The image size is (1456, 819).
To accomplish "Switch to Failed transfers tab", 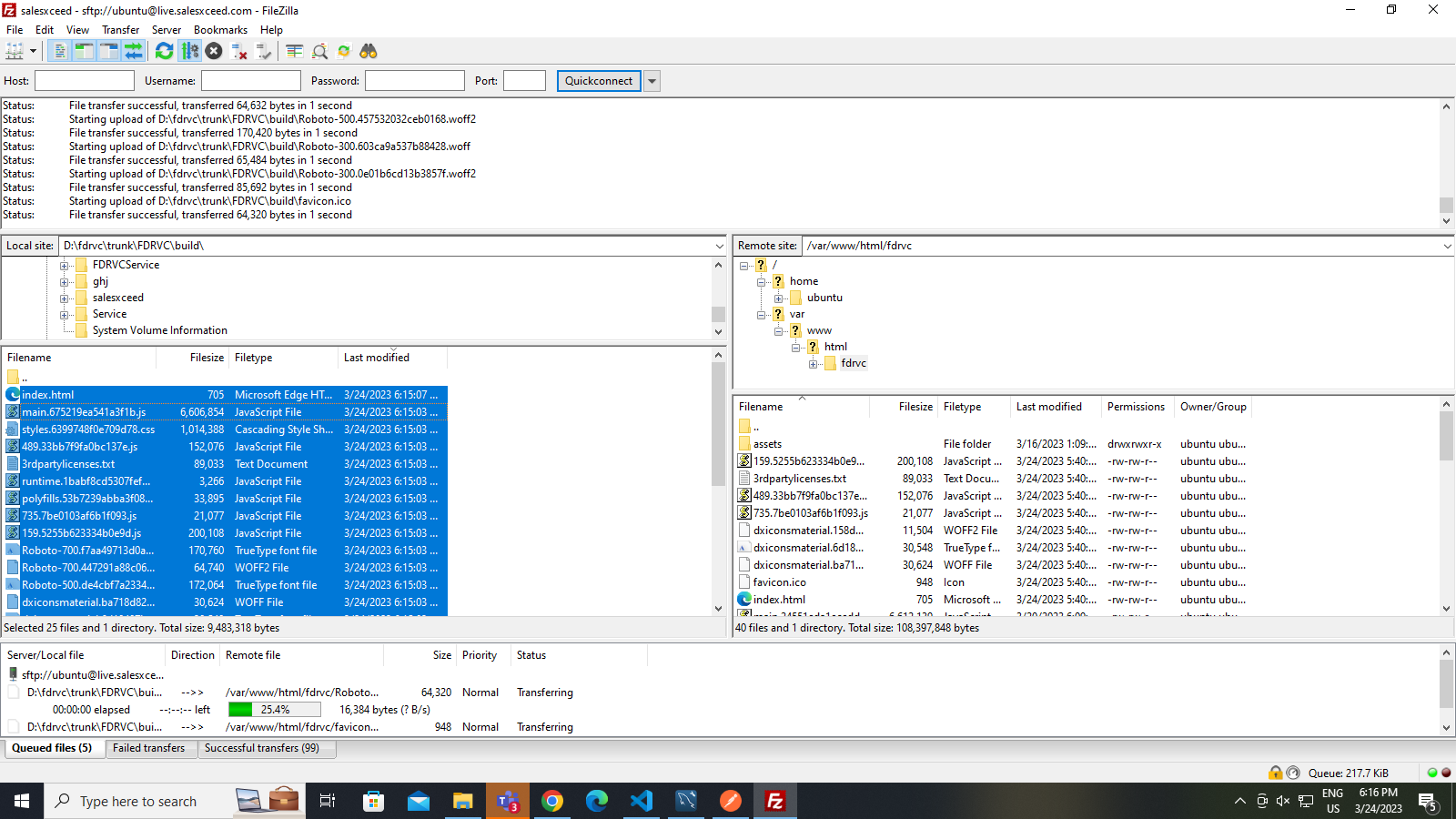I will point(148,748).
